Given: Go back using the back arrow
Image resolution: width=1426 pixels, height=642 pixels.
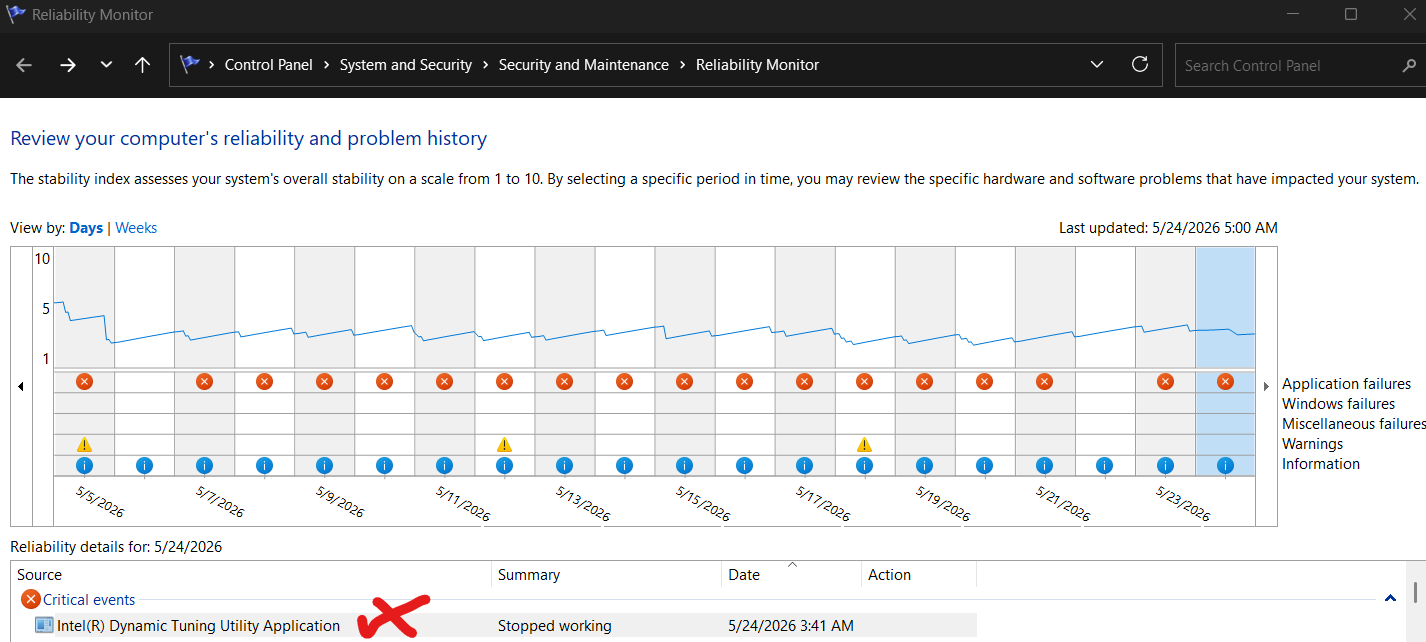Looking at the screenshot, I should coord(24,65).
